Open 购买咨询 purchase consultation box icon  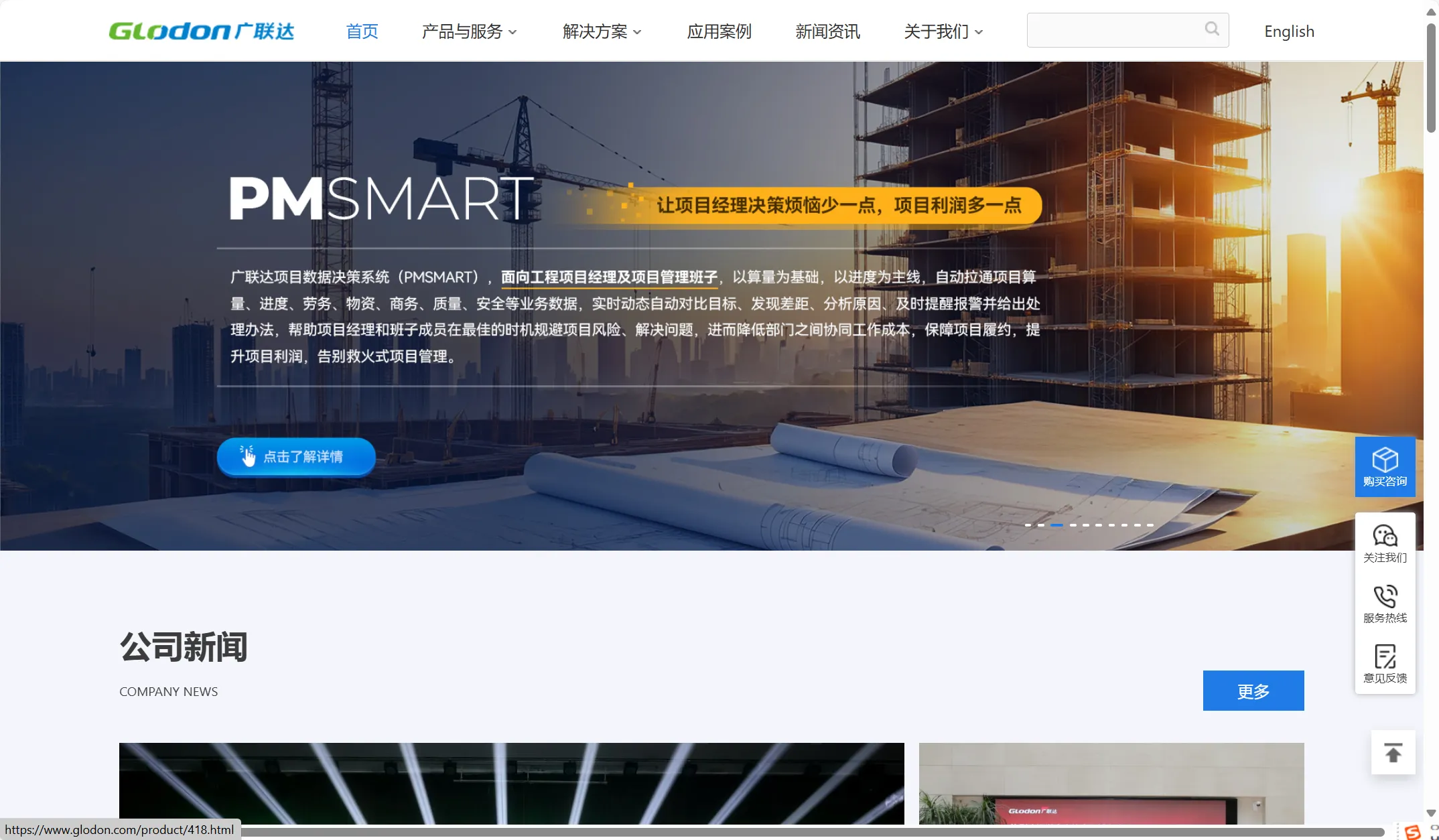pos(1385,460)
